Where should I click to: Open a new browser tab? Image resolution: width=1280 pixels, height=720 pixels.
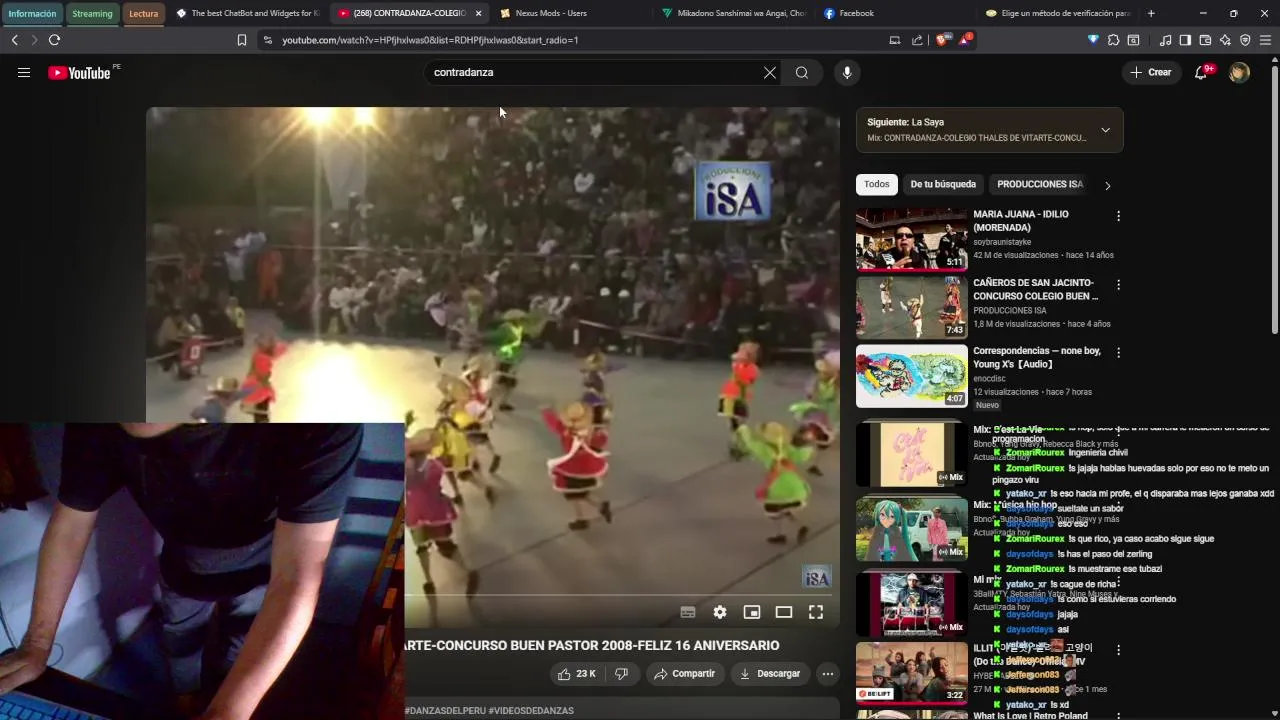click(1151, 13)
